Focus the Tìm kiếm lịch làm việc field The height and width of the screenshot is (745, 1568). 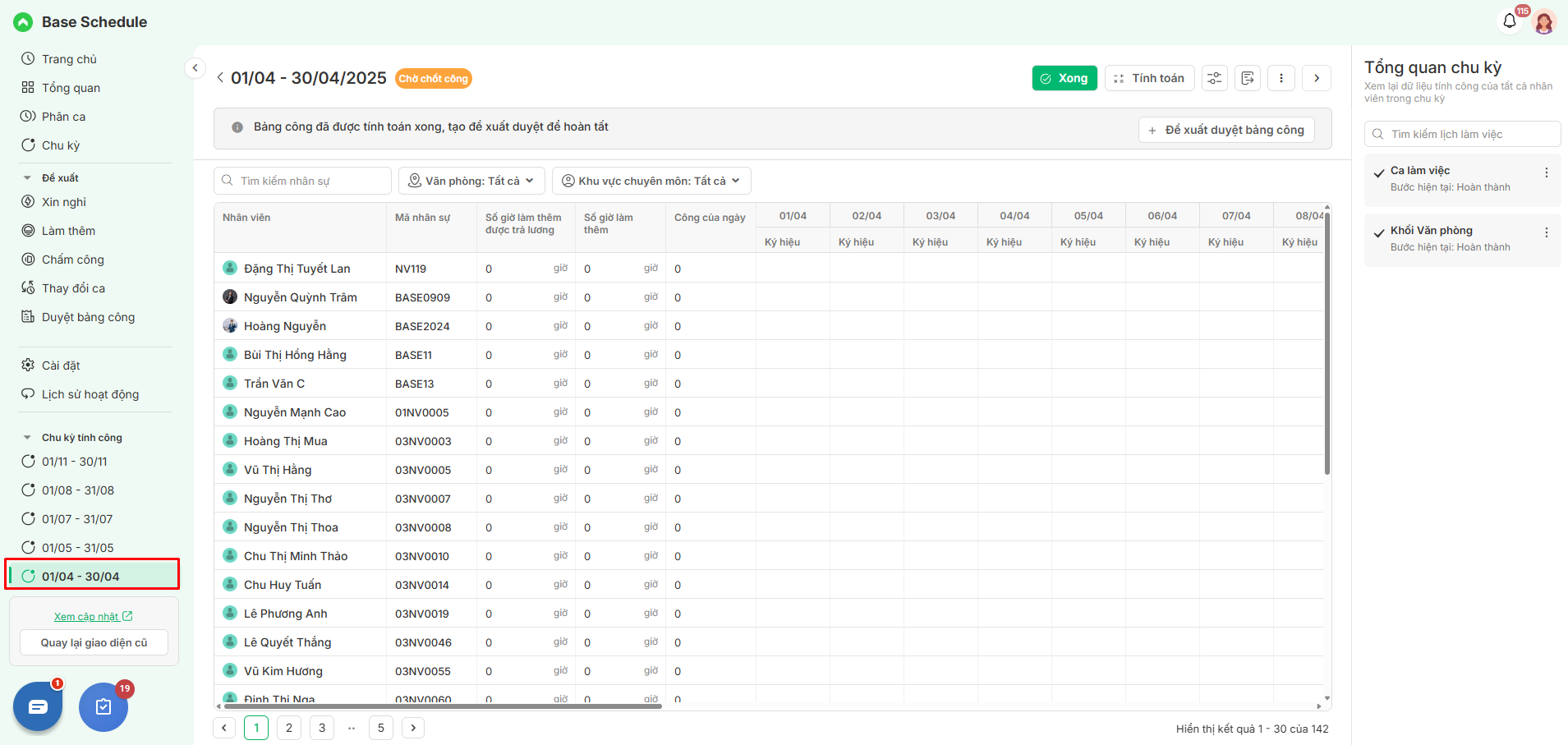(x=1462, y=134)
